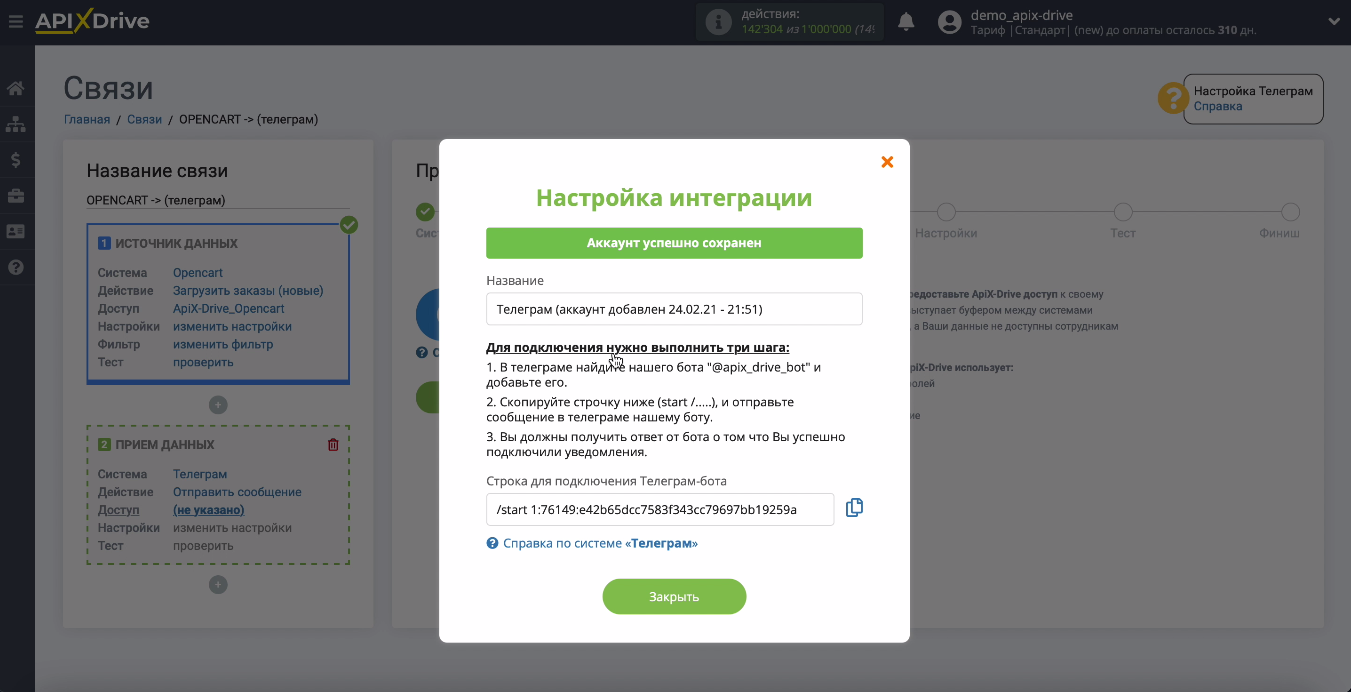
Task: Click the orange question mark help icon
Action: point(1172,98)
